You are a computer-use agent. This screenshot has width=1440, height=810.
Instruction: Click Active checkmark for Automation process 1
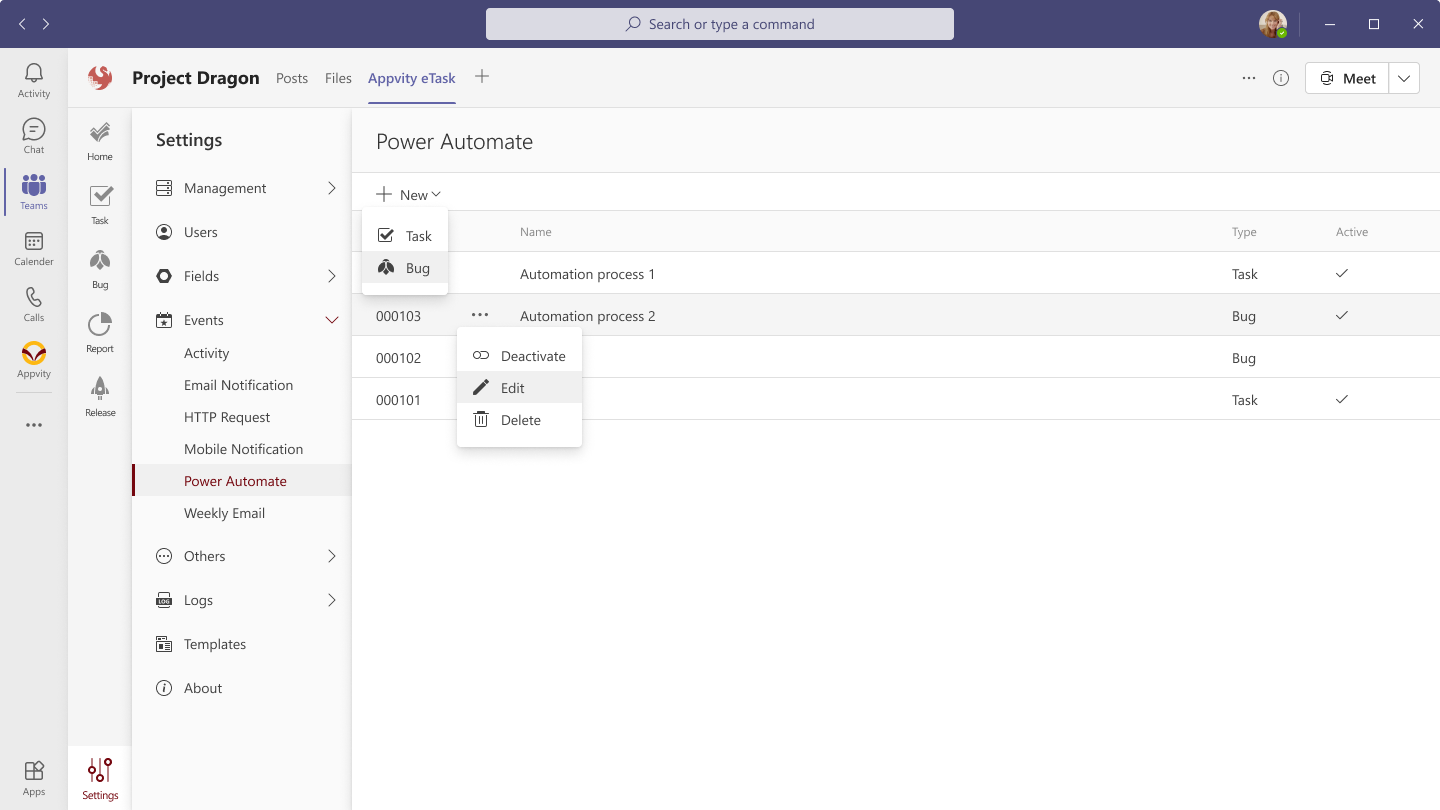[1342, 273]
